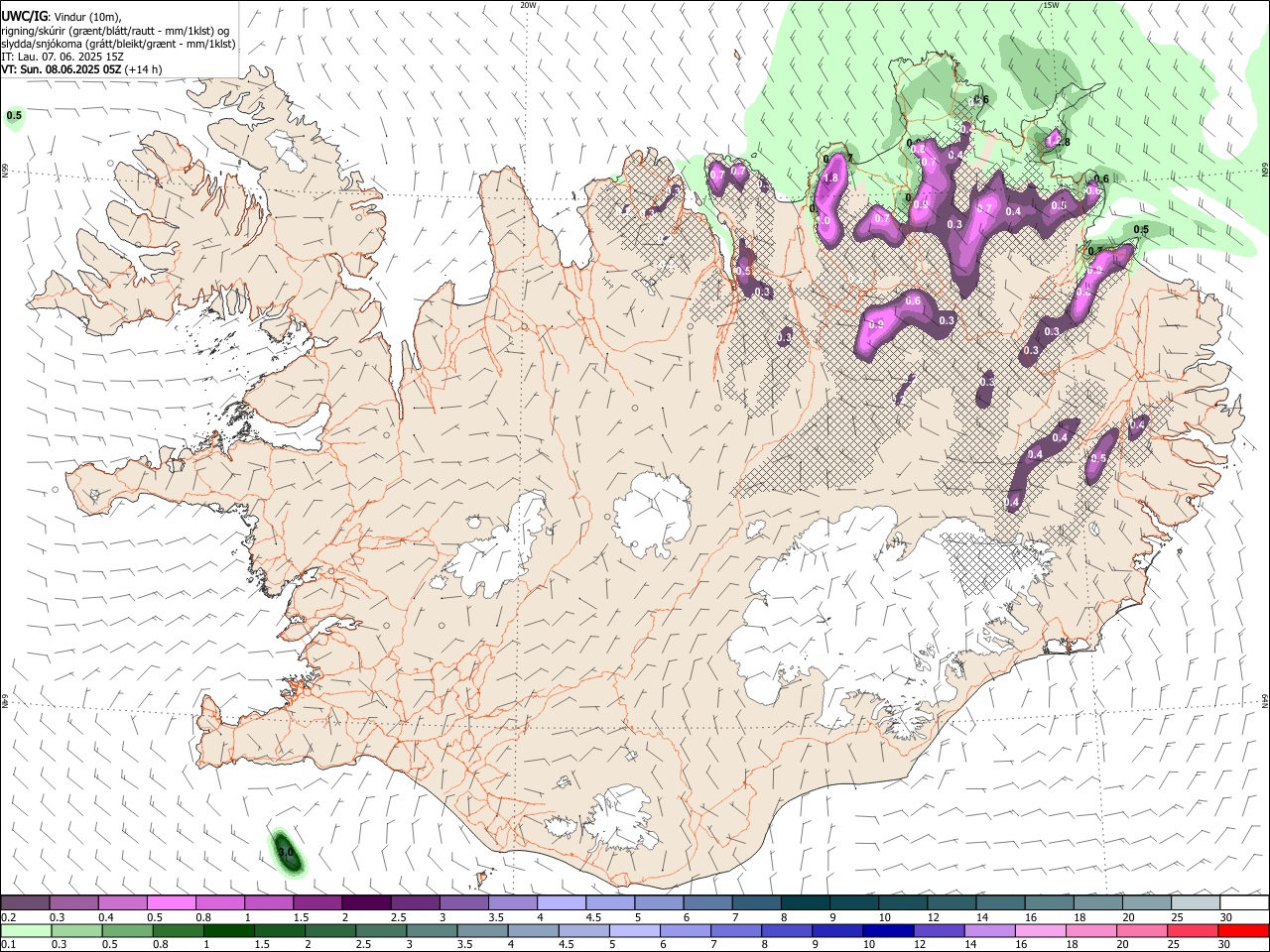Select the dark plum 0.2–0.3 snow legend swatch
This screenshot has height=952, width=1270.
click(x=25, y=902)
